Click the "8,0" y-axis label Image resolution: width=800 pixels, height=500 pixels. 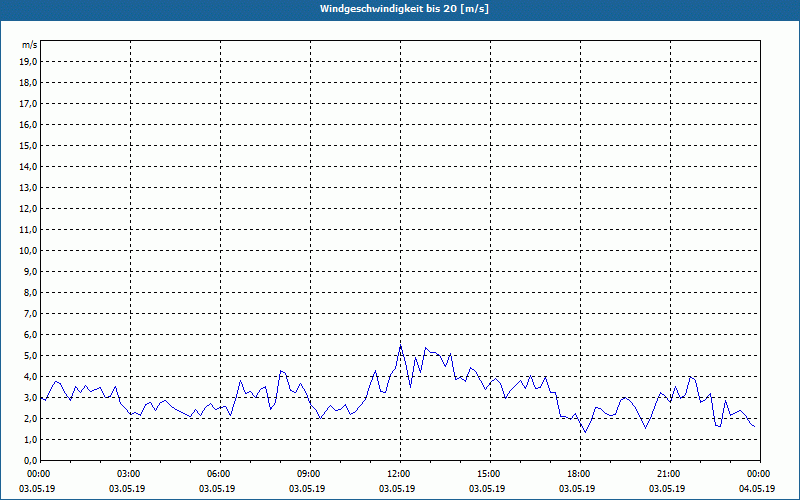click(x=31, y=292)
